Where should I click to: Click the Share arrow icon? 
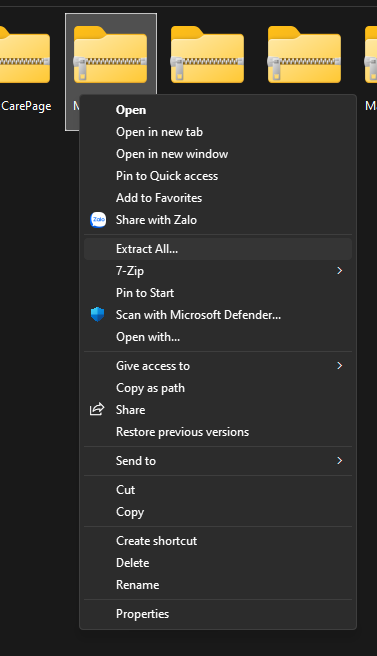tap(97, 410)
